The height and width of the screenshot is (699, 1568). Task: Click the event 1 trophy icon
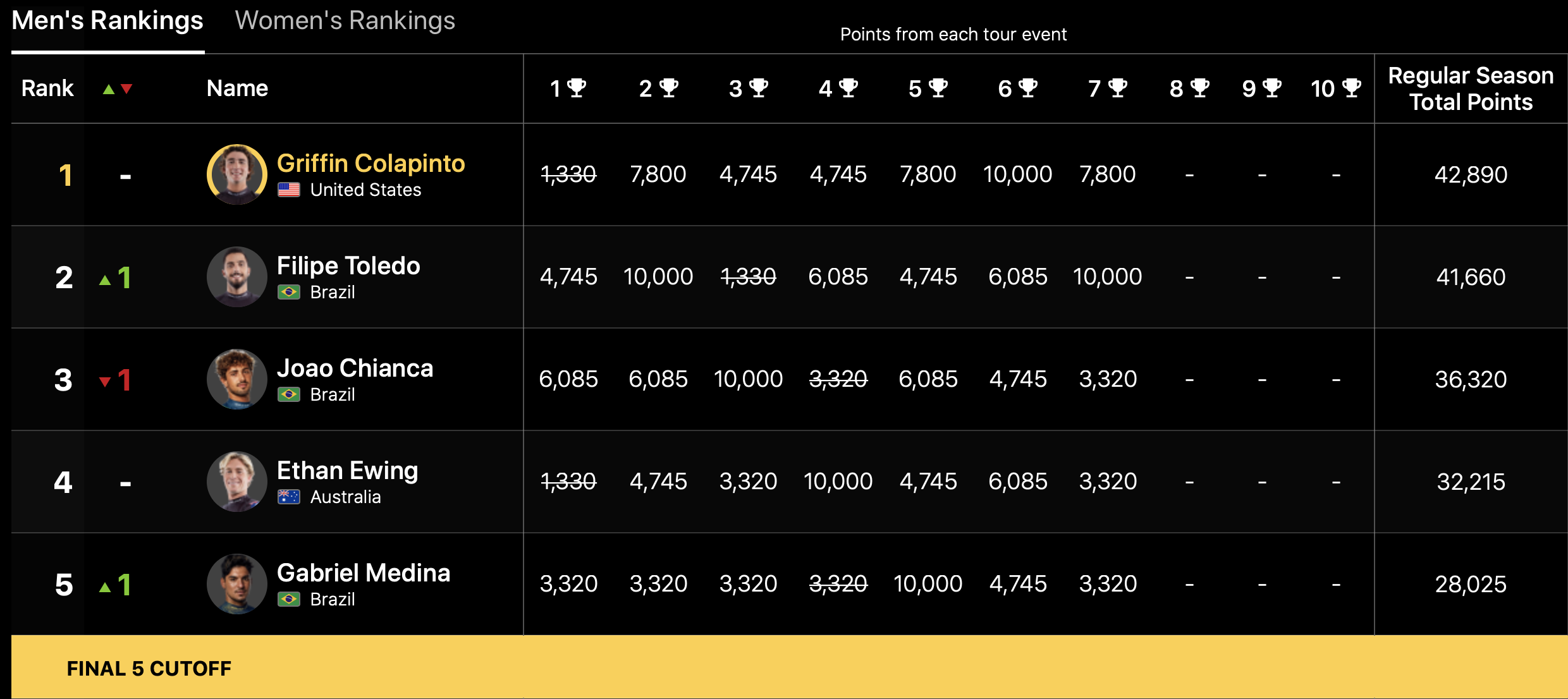(x=576, y=88)
